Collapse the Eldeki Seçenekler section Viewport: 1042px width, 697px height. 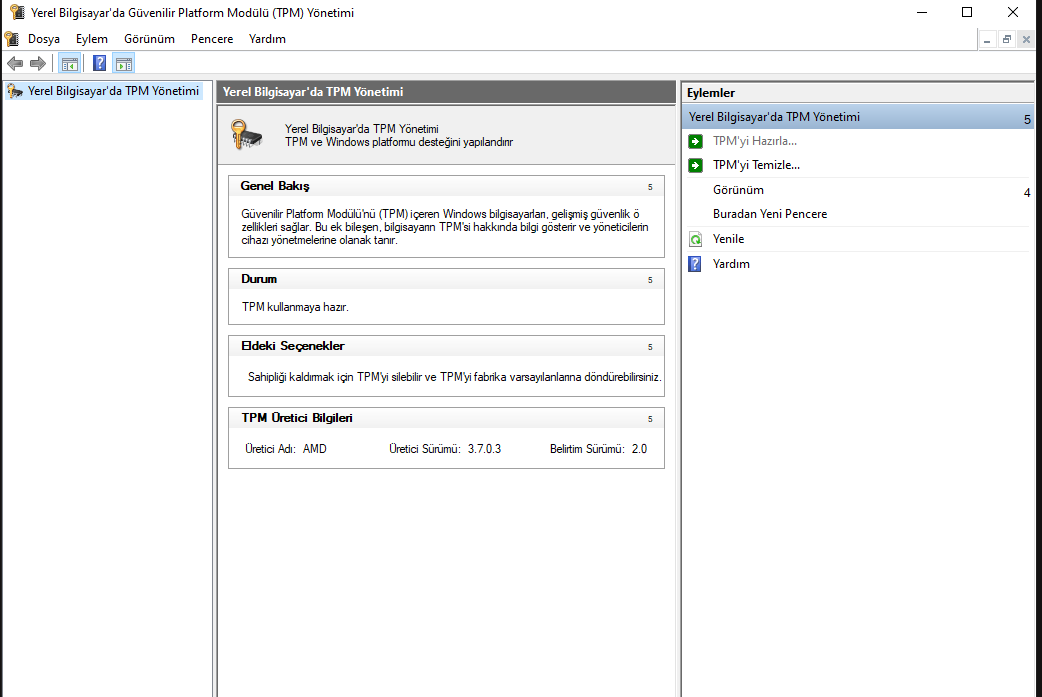tap(650, 347)
